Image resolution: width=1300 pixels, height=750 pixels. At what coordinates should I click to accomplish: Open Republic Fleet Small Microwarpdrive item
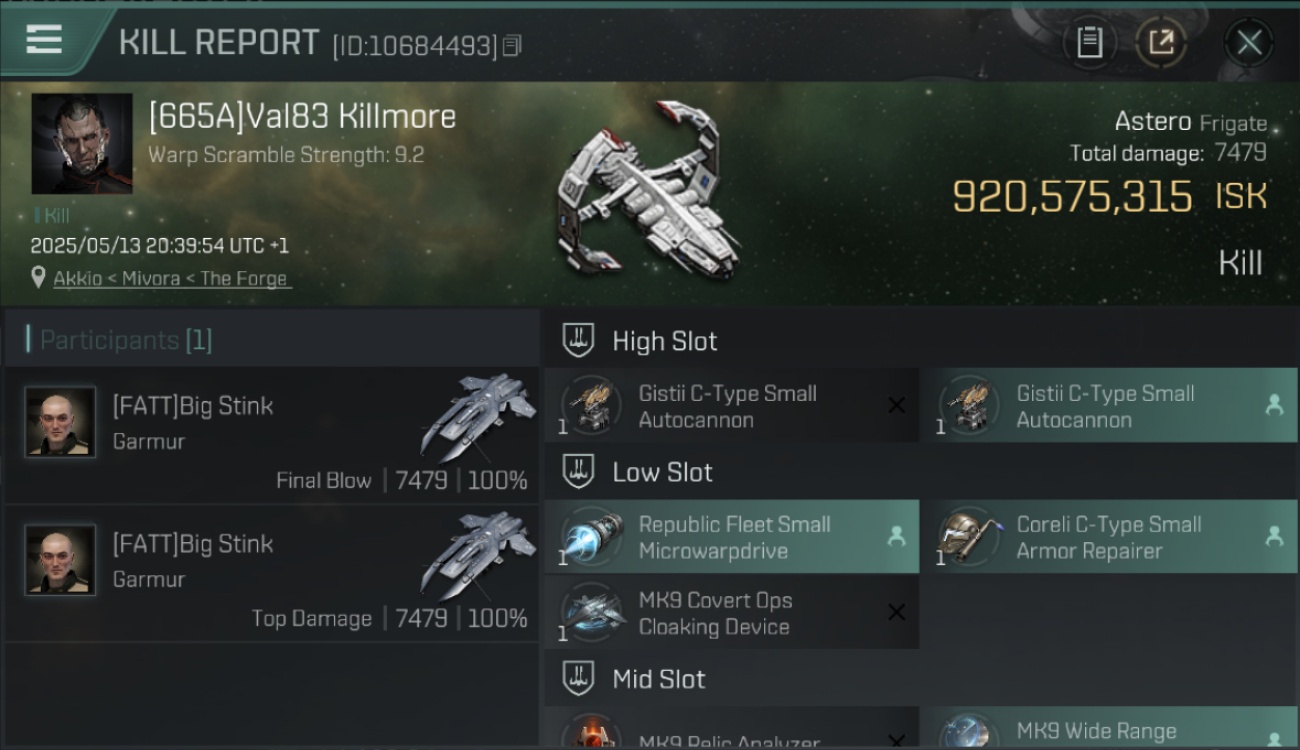click(x=732, y=537)
